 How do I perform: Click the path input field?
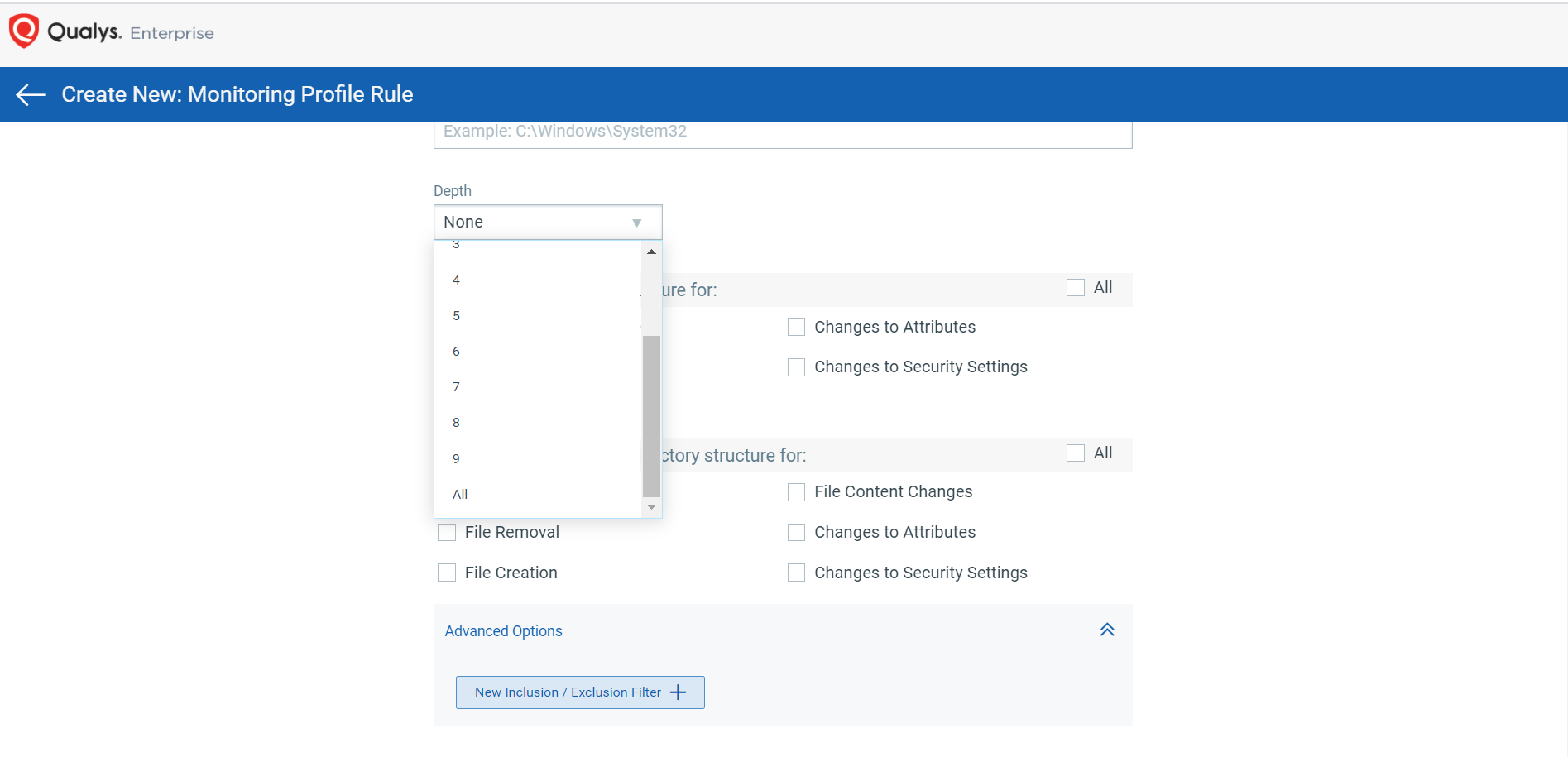coord(782,132)
